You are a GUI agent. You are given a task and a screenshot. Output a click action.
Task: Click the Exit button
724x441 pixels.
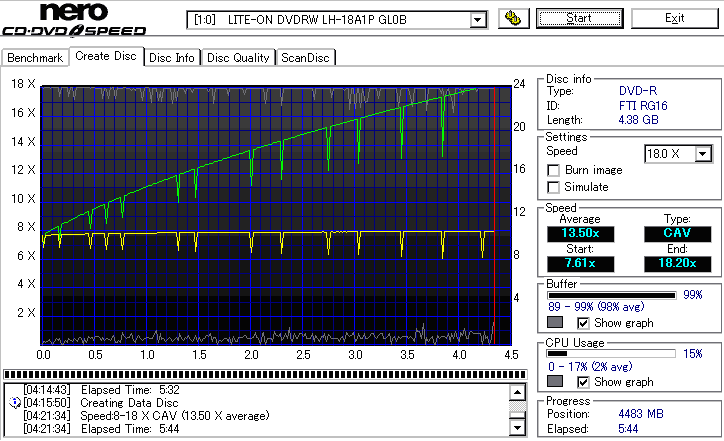(x=675, y=18)
